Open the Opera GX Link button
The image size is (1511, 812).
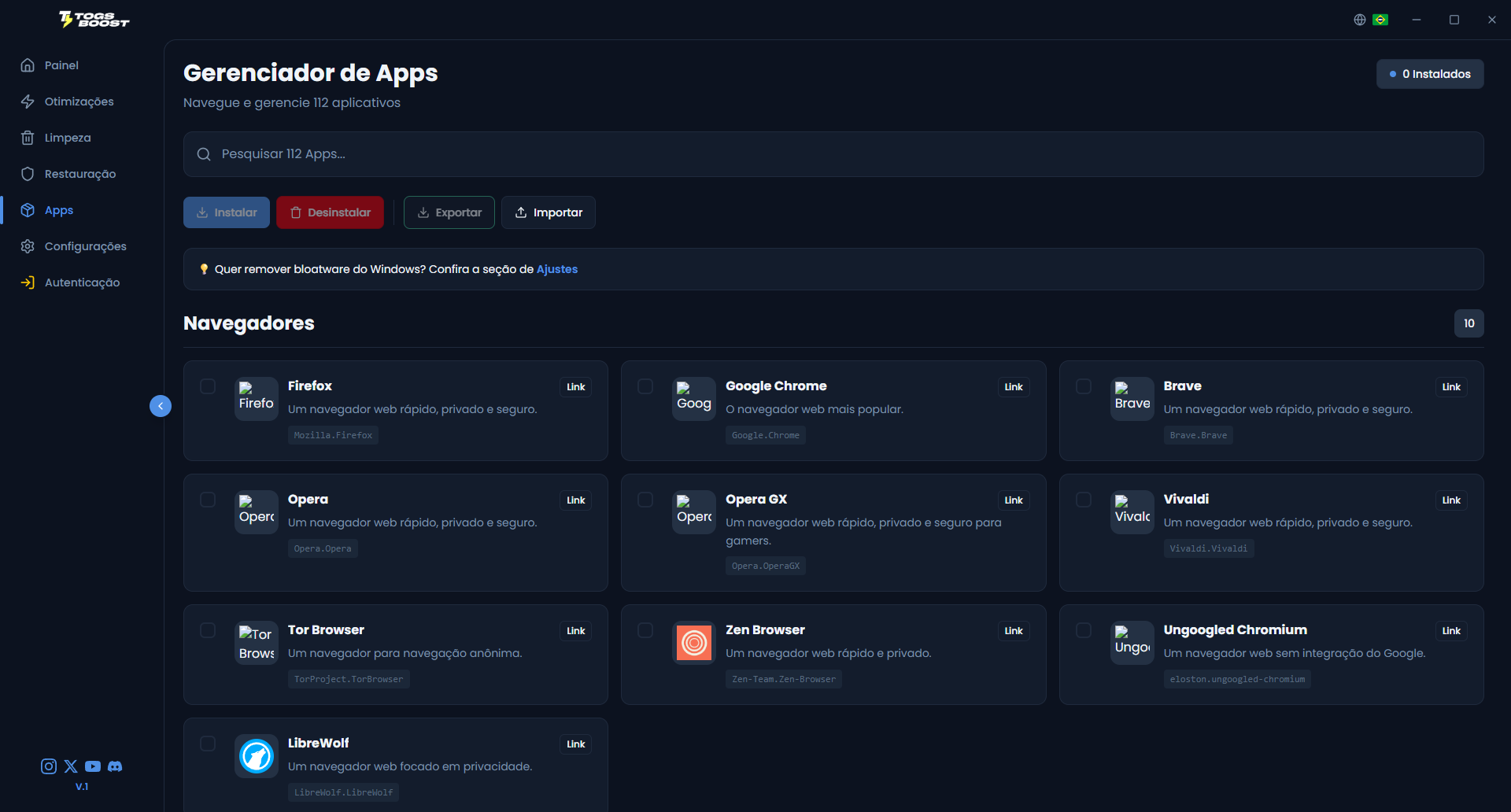pyautogui.click(x=1014, y=500)
